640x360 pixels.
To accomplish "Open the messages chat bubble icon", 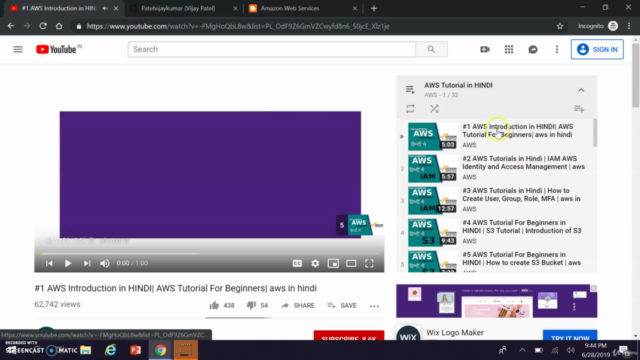I will (x=533, y=49).
